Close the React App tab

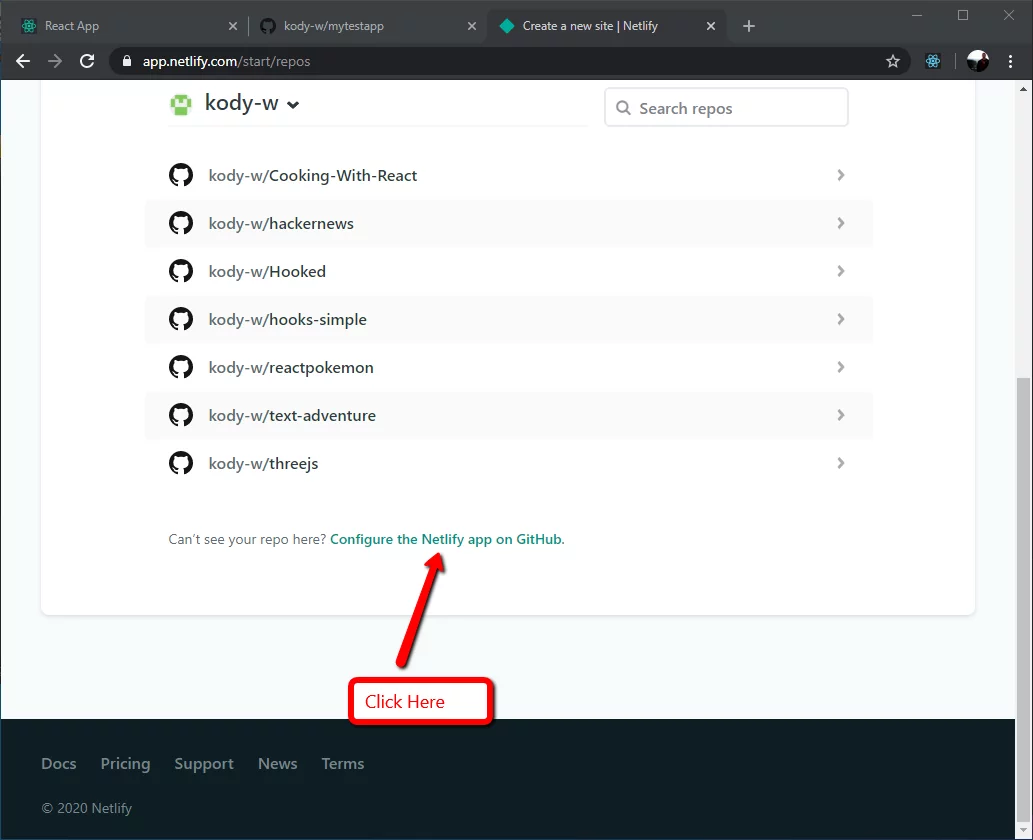233,26
